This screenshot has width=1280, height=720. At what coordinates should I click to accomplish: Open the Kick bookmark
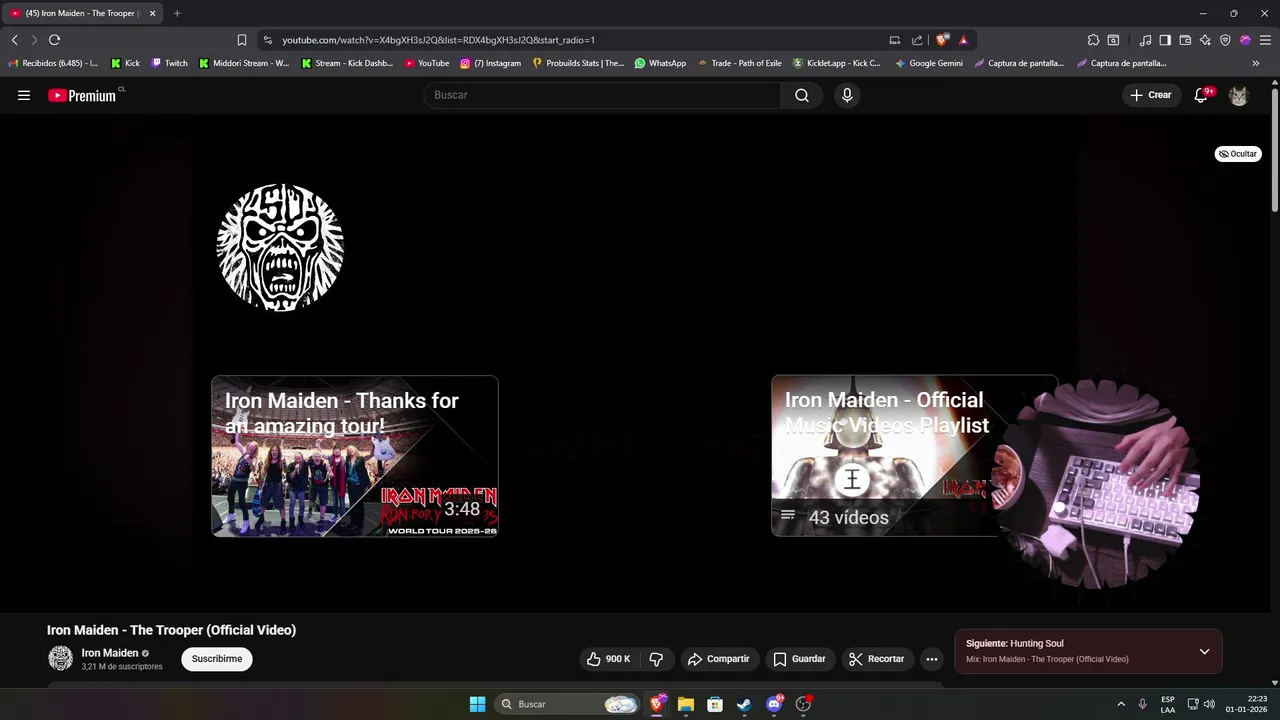125,63
